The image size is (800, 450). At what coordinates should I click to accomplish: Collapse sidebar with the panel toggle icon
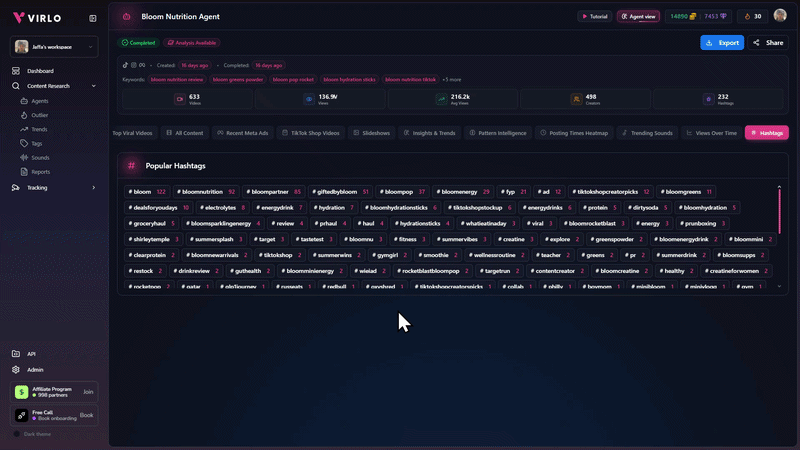tap(93, 18)
